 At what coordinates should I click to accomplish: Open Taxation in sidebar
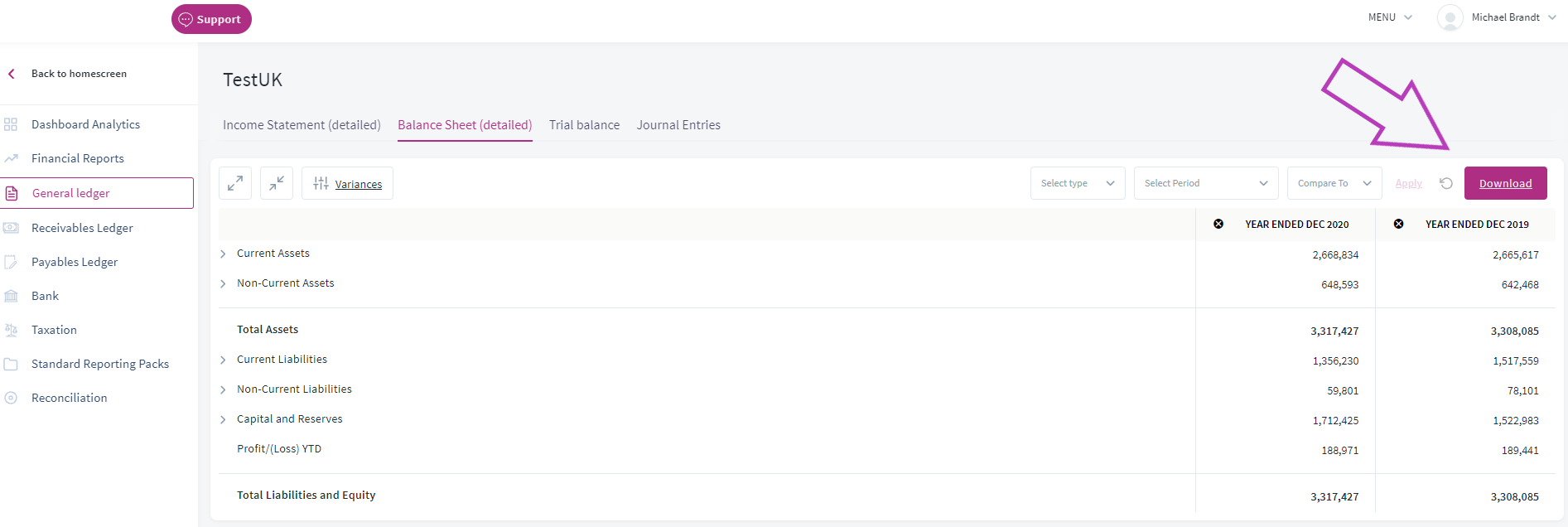click(54, 330)
